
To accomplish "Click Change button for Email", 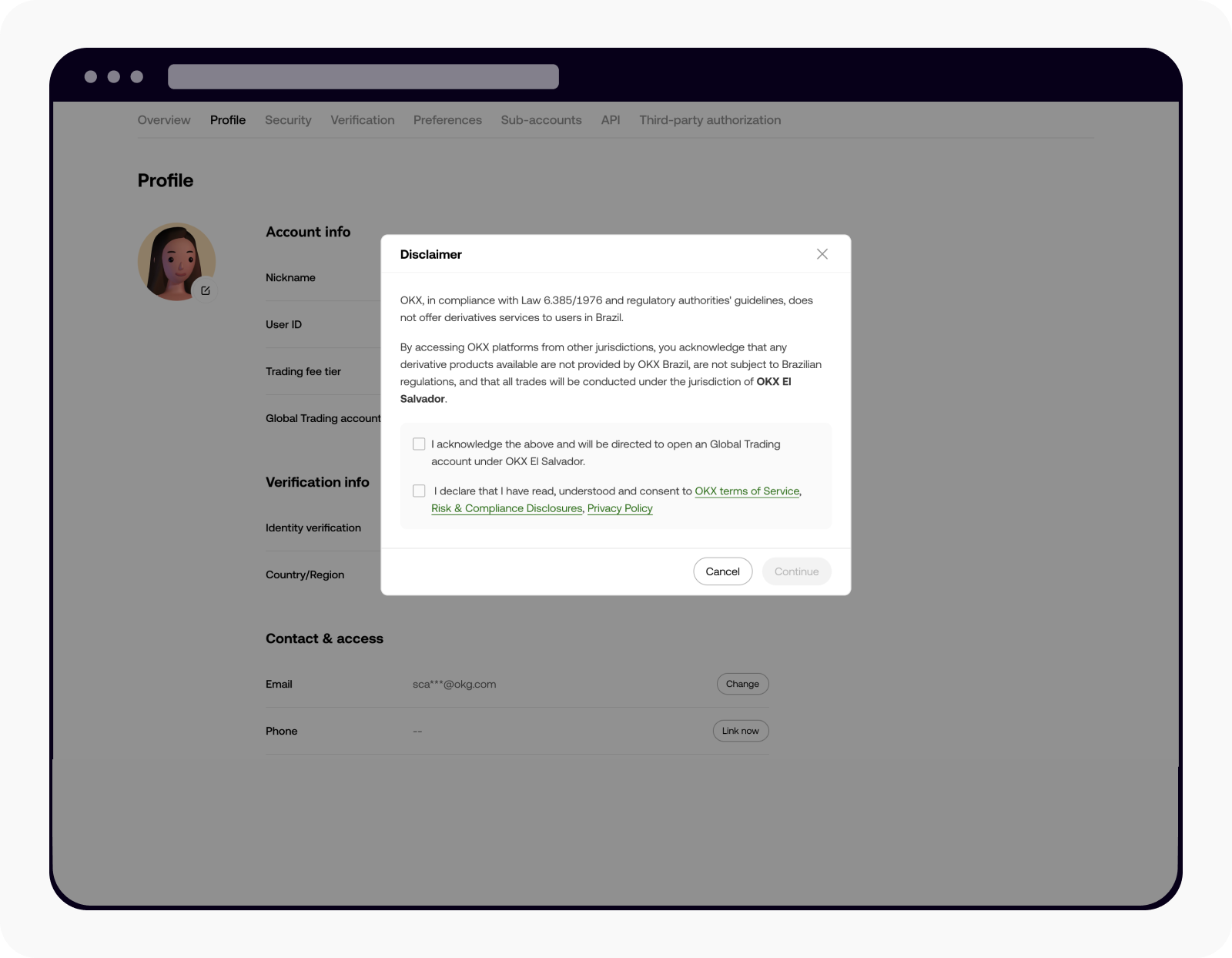I will coord(742,684).
